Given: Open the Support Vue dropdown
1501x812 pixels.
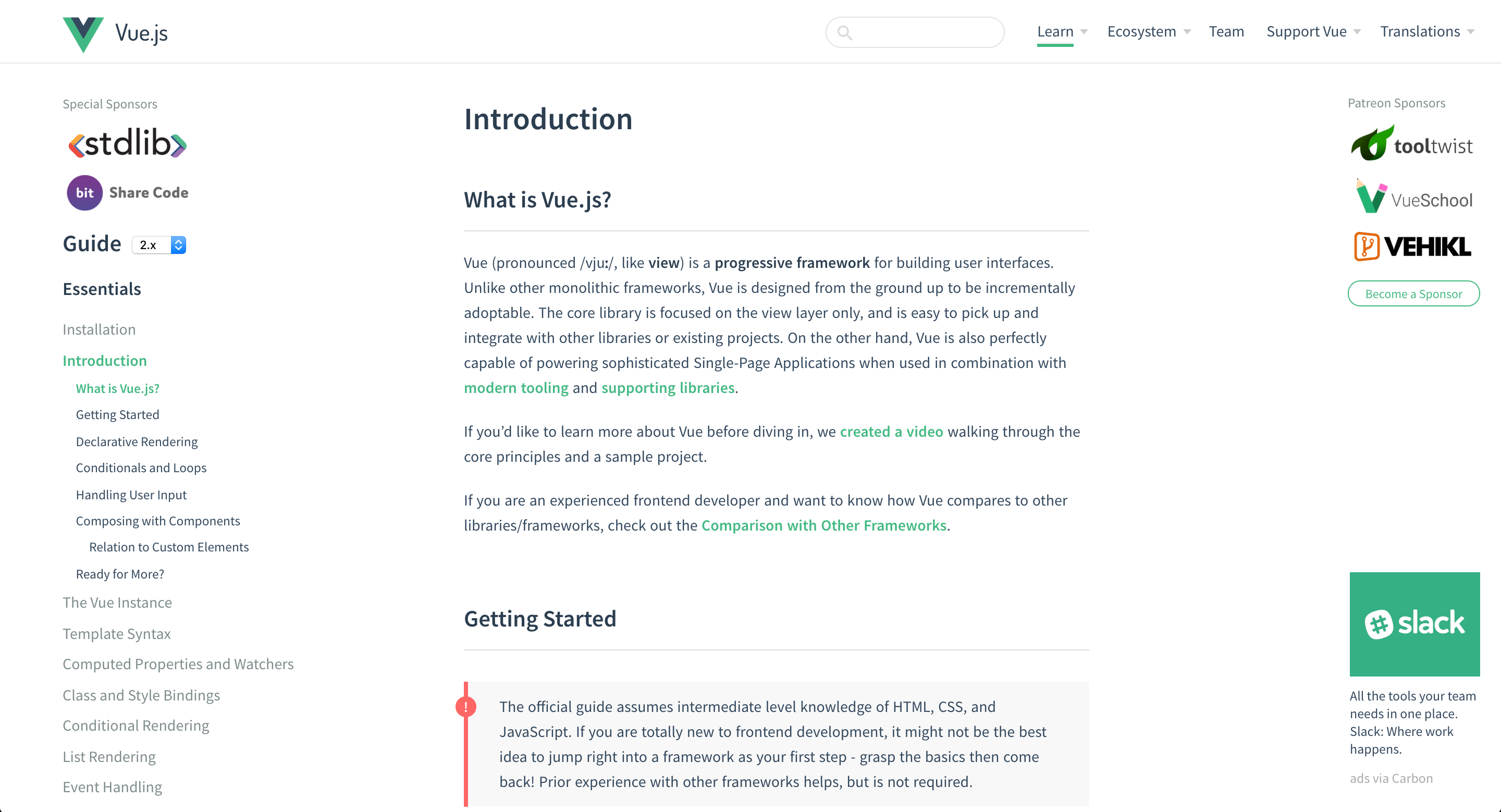Looking at the screenshot, I should point(1305,31).
